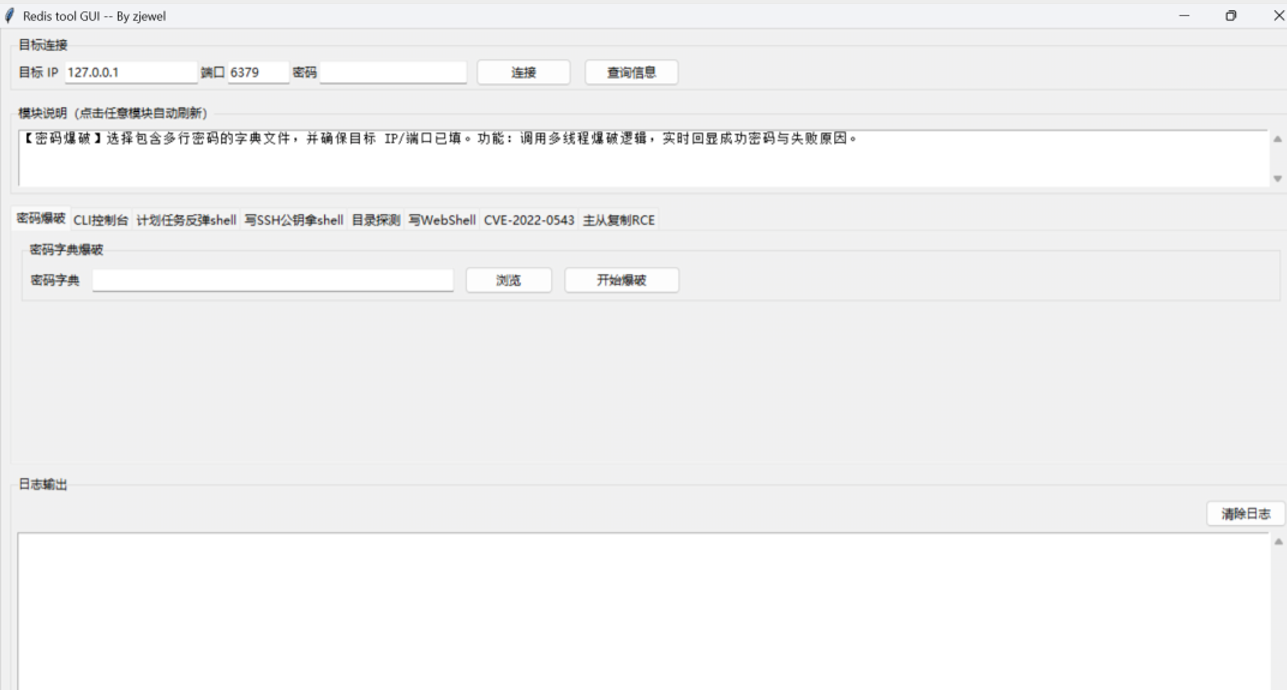
Task: Focus the 目标 IP input field
Action: point(130,72)
